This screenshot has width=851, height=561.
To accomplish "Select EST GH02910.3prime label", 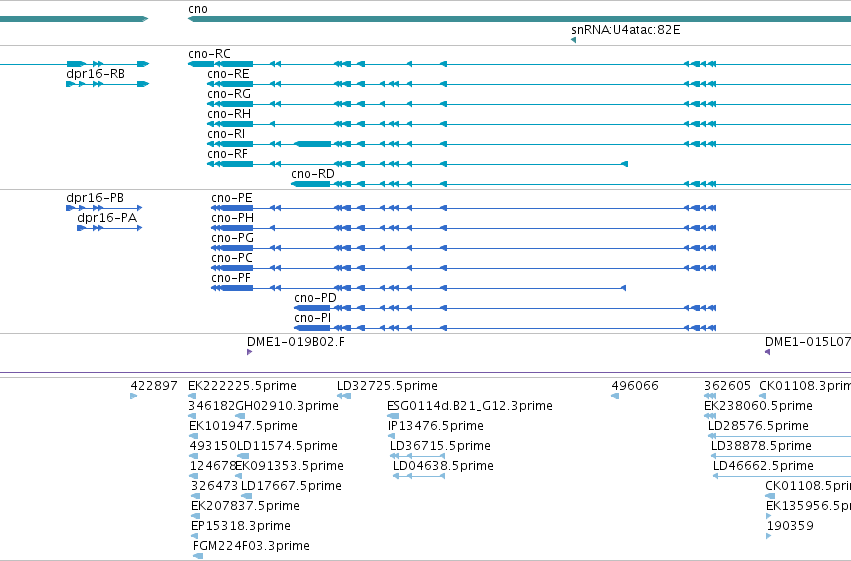I will [287, 406].
